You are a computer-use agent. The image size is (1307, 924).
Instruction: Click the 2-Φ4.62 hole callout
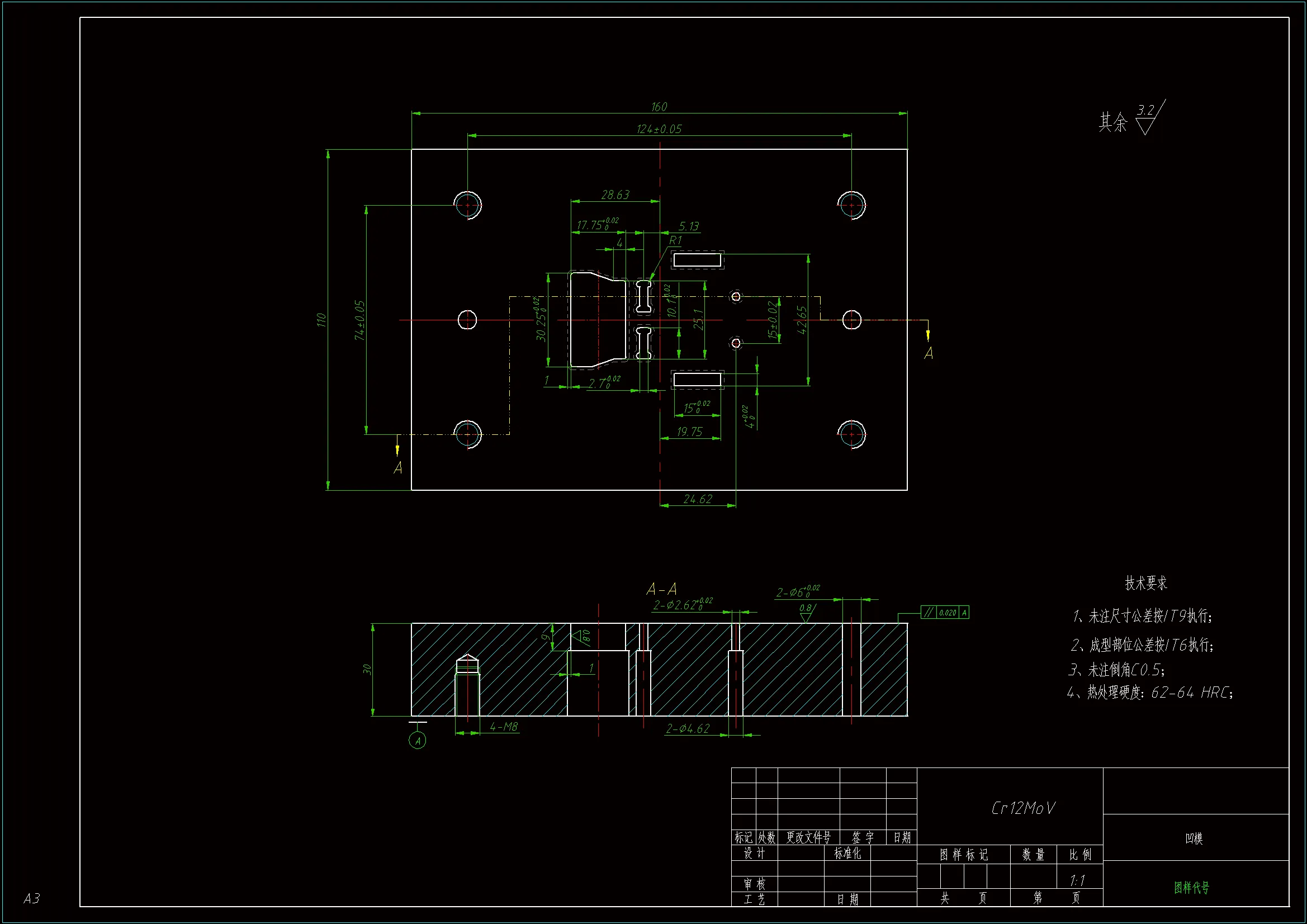tap(688, 729)
